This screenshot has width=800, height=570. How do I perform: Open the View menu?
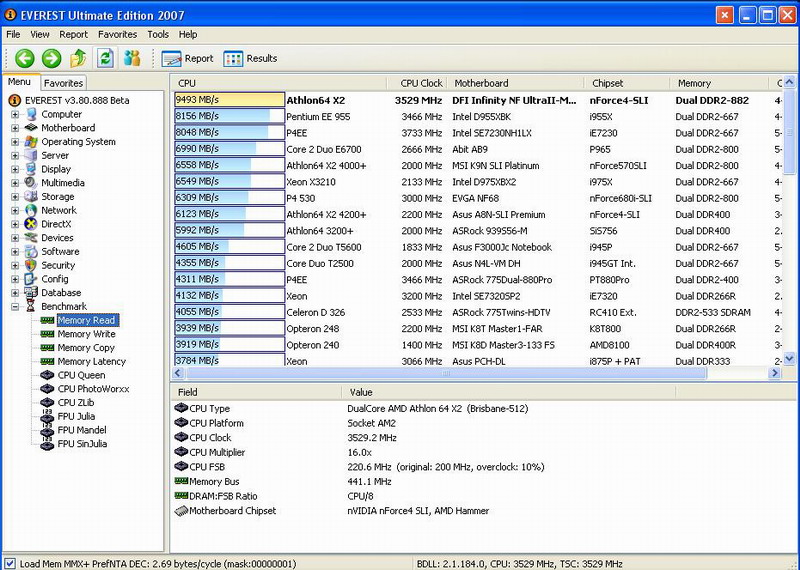(40, 34)
